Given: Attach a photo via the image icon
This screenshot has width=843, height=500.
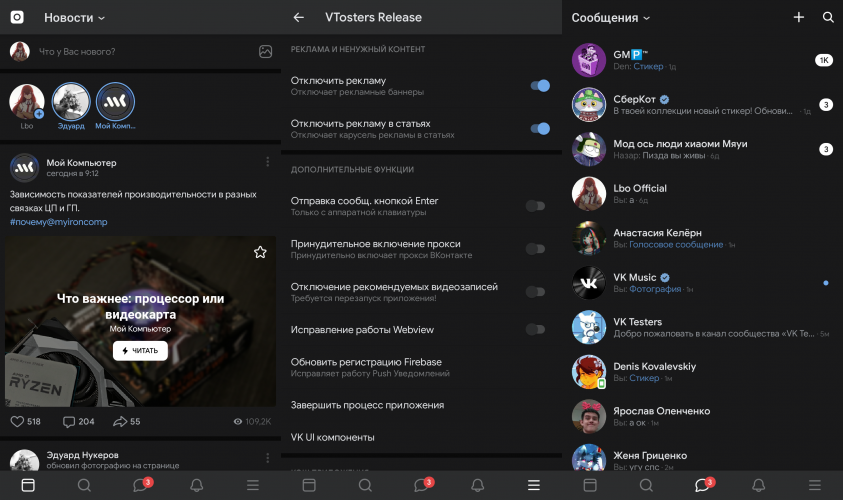Looking at the screenshot, I should click(x=265, y=52).
